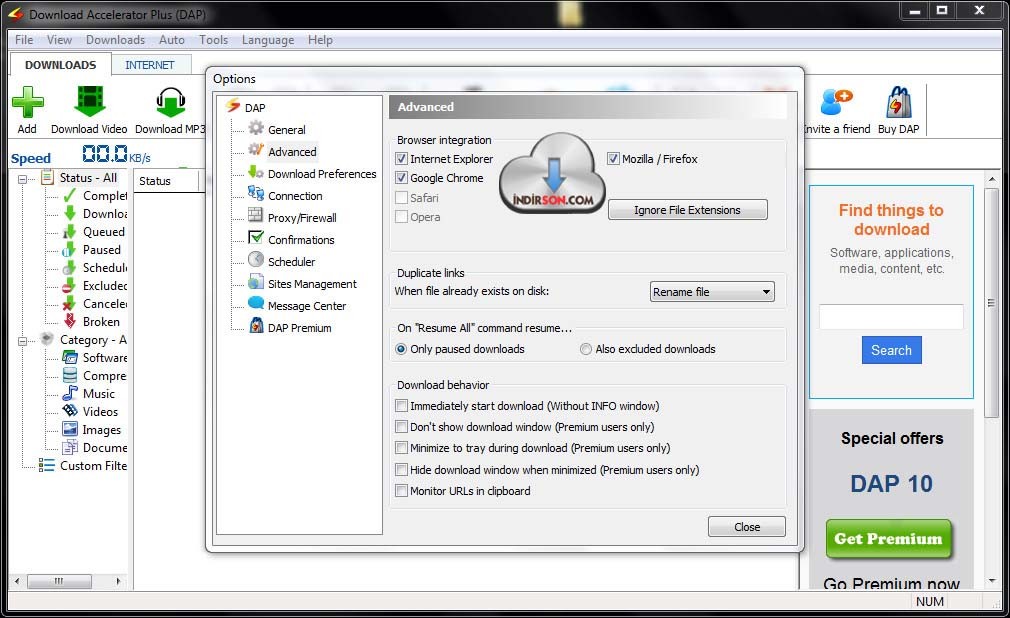Click the Custom Filter list icon
The width and height of the screenshot is (1010, 618).
coord(46,465)
